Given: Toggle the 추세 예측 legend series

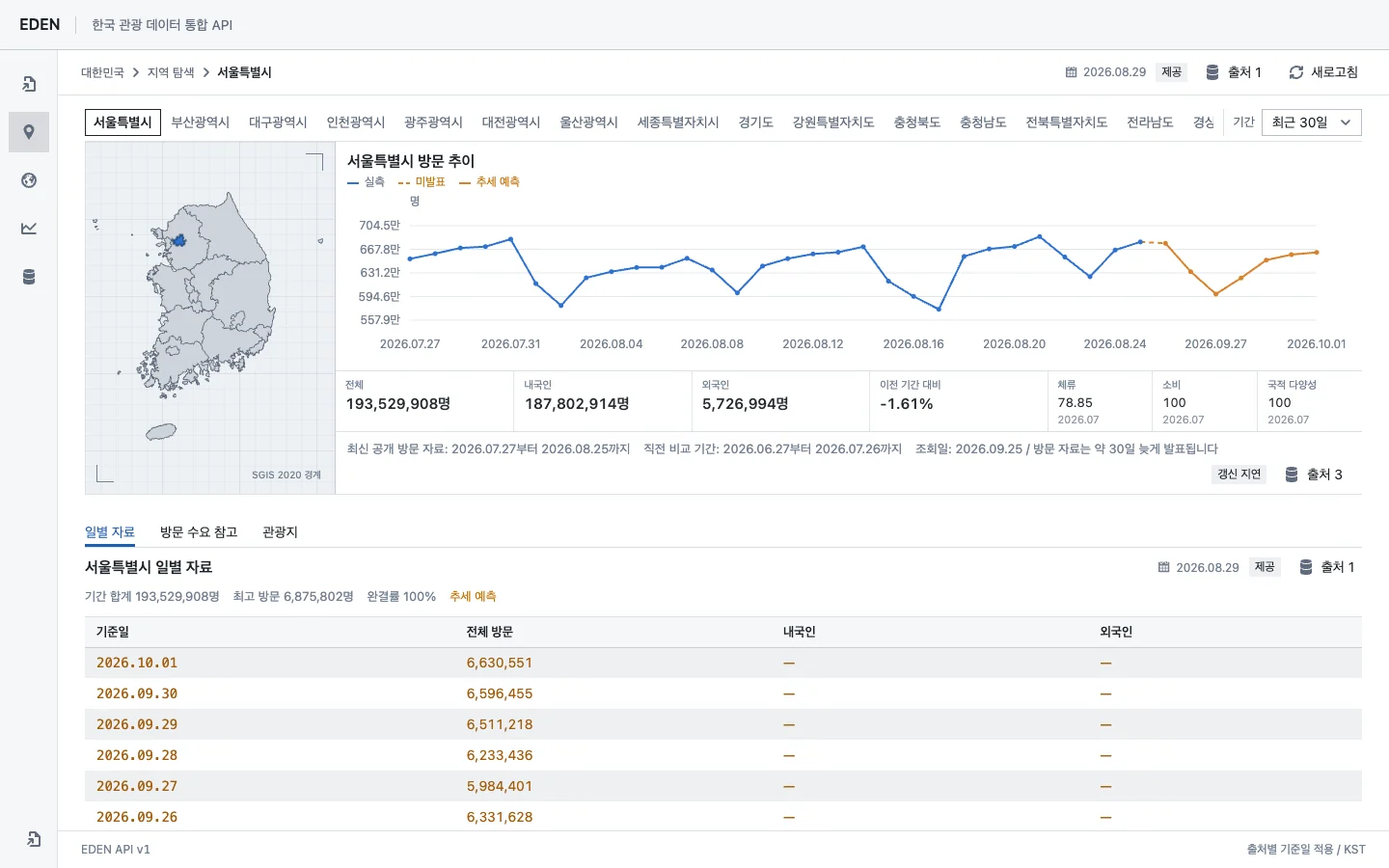Looking at the screenshot, I should coord(489,181).
